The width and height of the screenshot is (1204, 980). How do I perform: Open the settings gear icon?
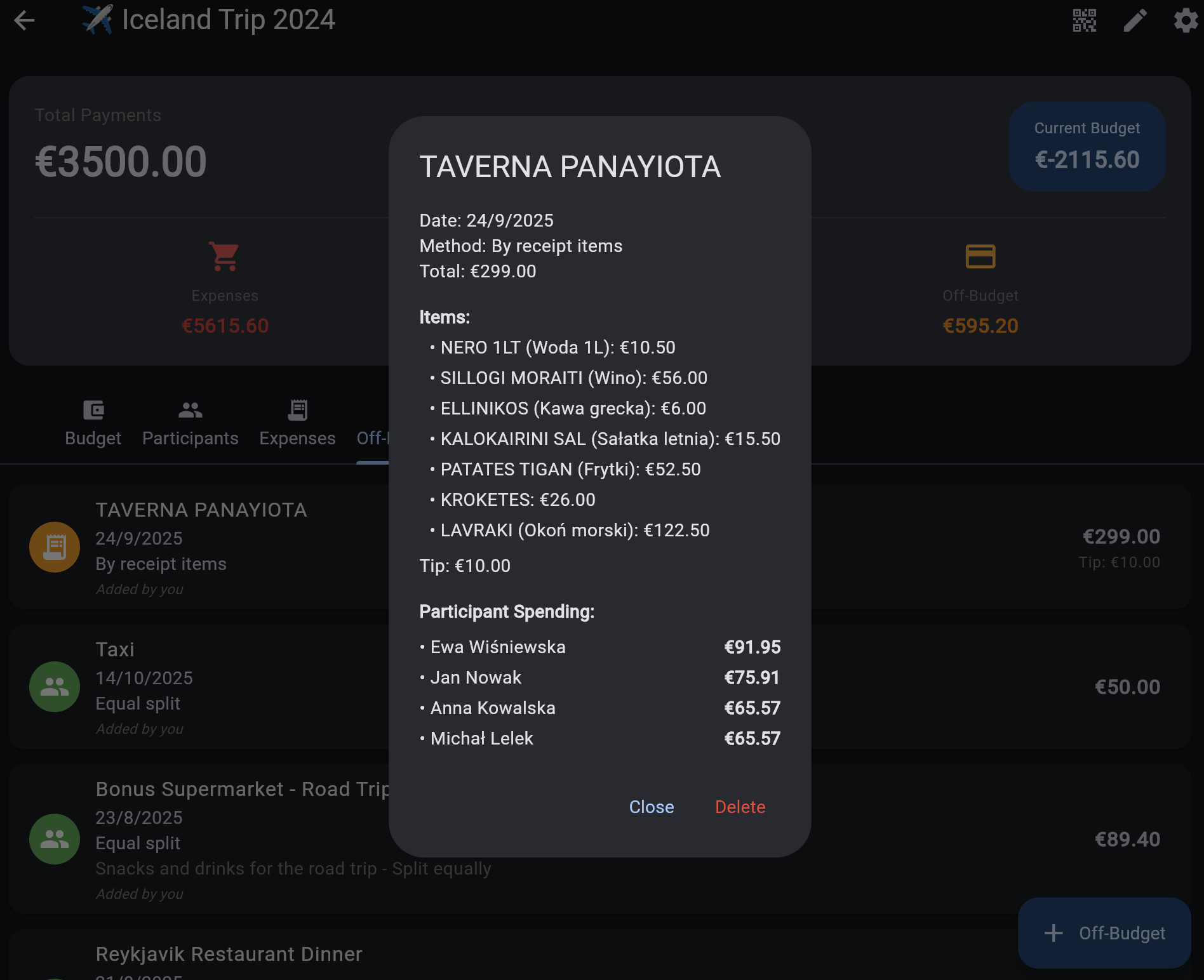(x=1185, y=20)
